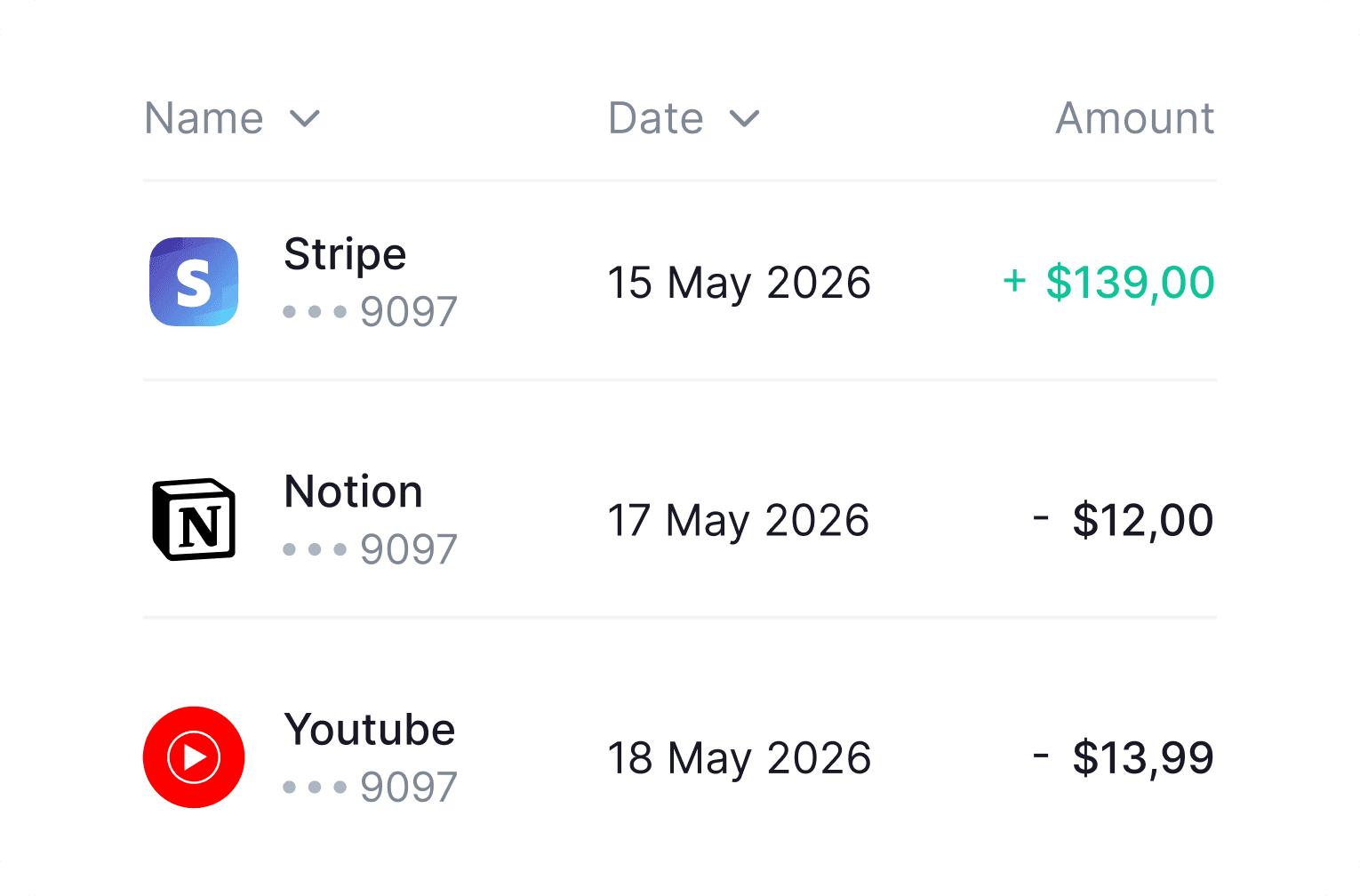Click the Notion logo icon
This screenshot has height=896, width=1360.
click(194, 520)
